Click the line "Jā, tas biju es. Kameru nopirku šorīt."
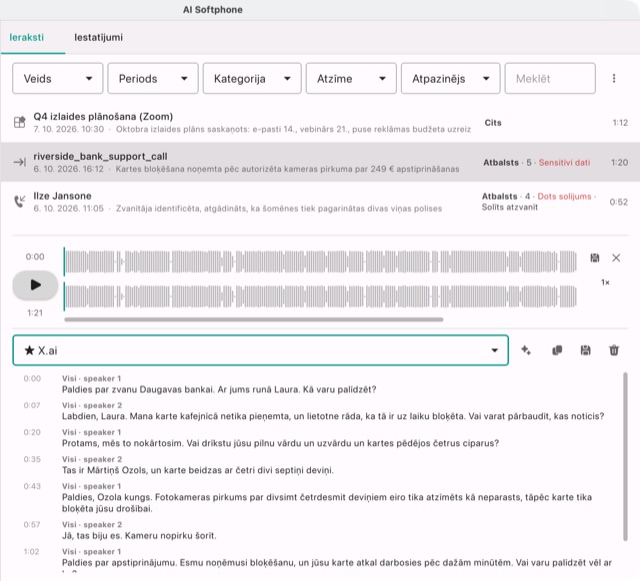Screen dimensions: 640x581 click(139, 536)
